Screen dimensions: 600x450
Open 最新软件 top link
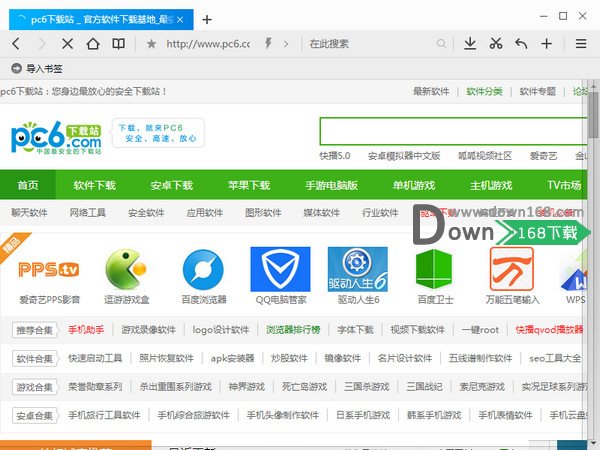point(431,91)
